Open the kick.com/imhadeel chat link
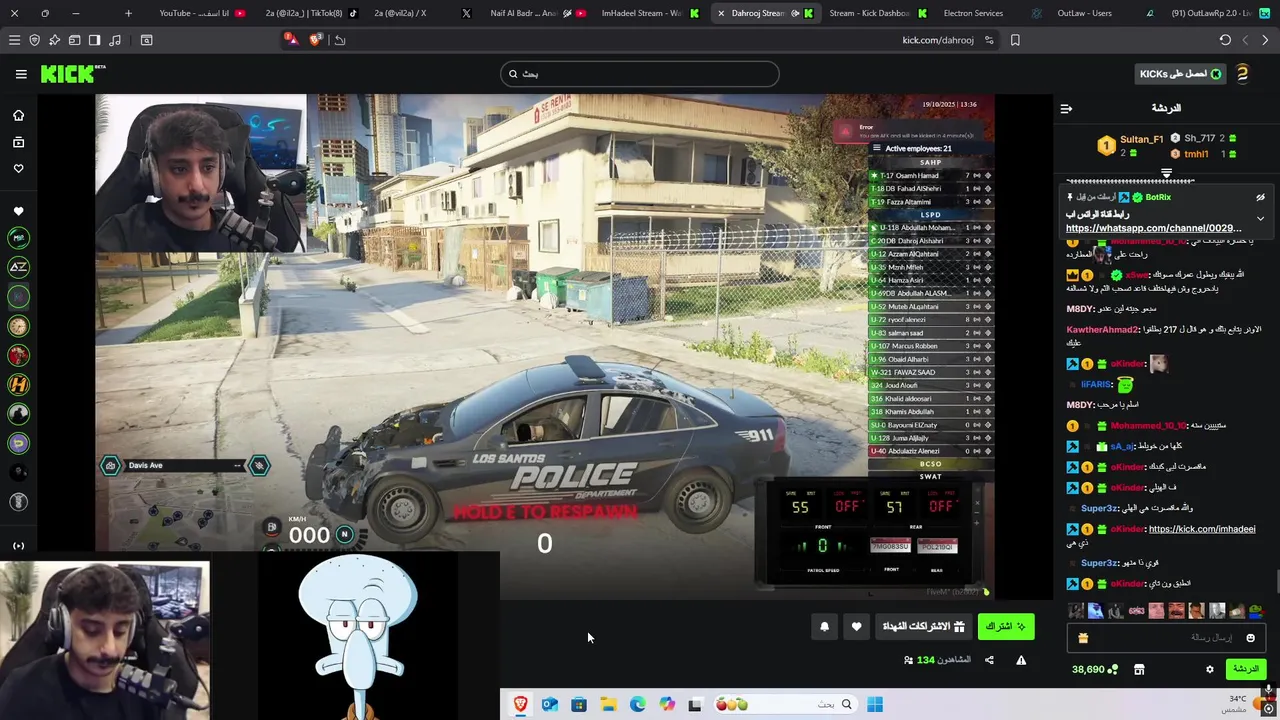This screenshot has width=1280, height=720. coord(1202,529)
